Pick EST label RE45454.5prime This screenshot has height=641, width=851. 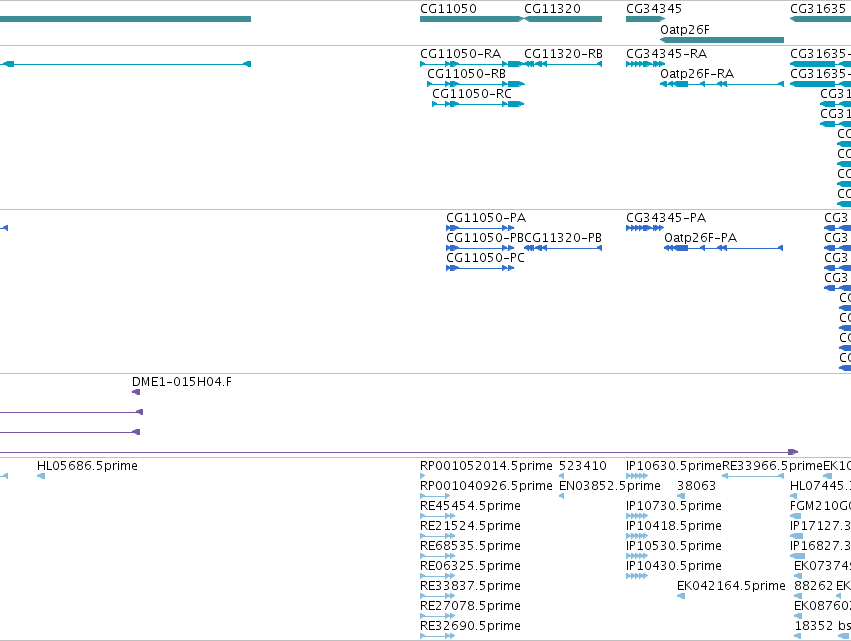click(470, 506)
